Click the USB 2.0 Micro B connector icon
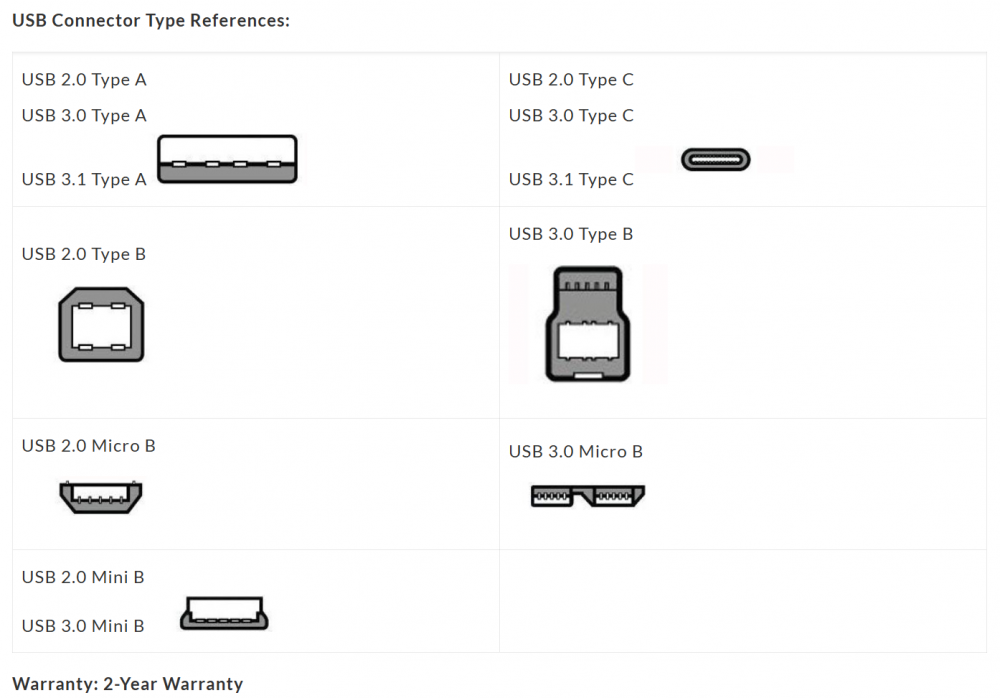Screen dimensions: 1000x698 pyautogui.click(x=100, y=497)
